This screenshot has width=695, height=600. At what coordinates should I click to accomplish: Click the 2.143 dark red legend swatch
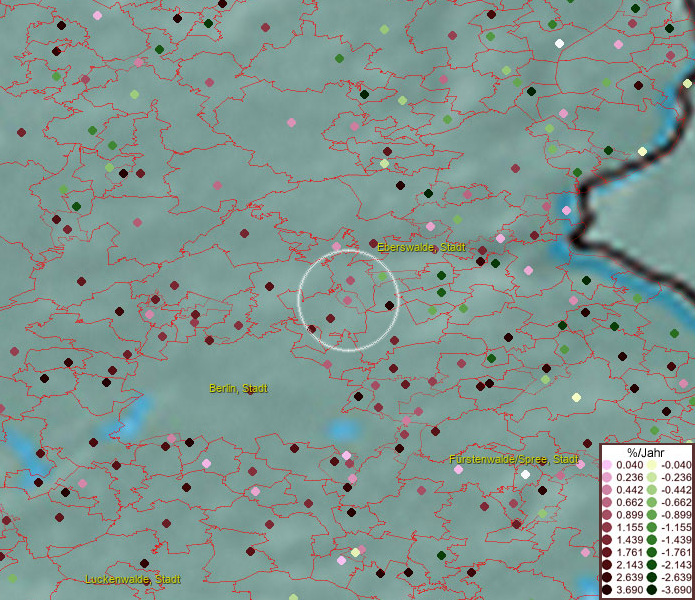pos(607,565)
